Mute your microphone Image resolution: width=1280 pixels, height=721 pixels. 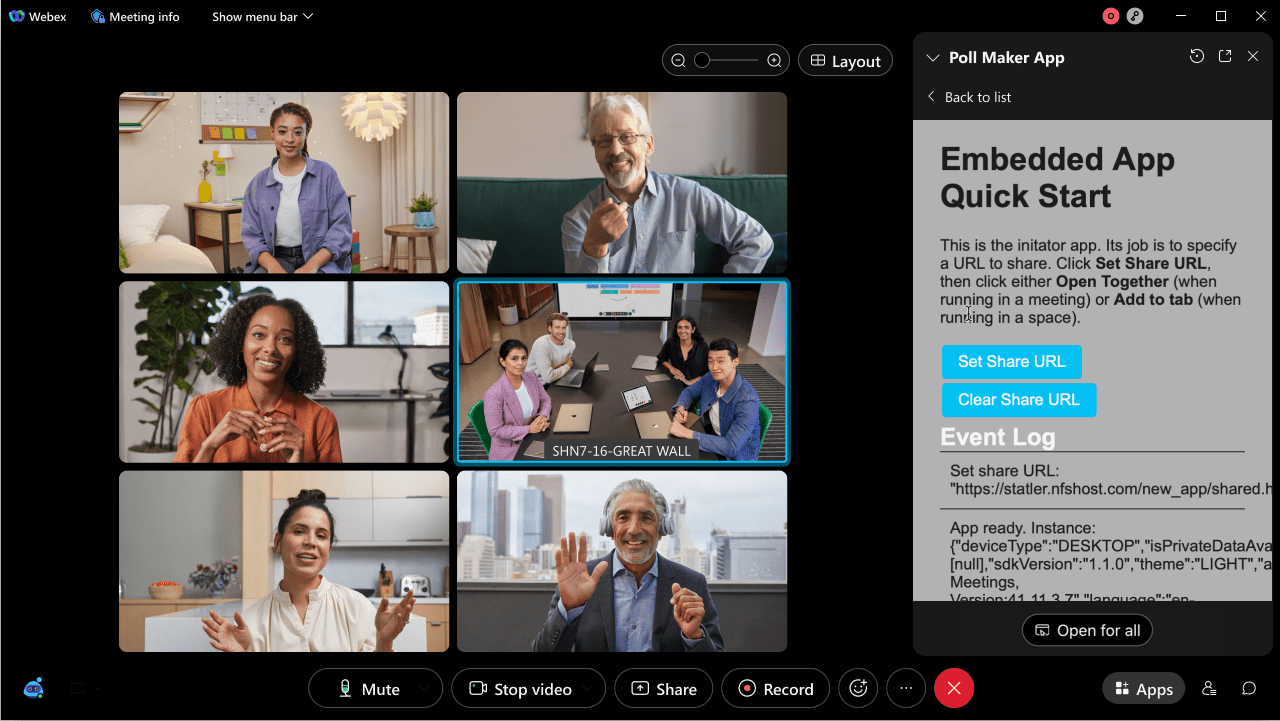click(368, 688)
